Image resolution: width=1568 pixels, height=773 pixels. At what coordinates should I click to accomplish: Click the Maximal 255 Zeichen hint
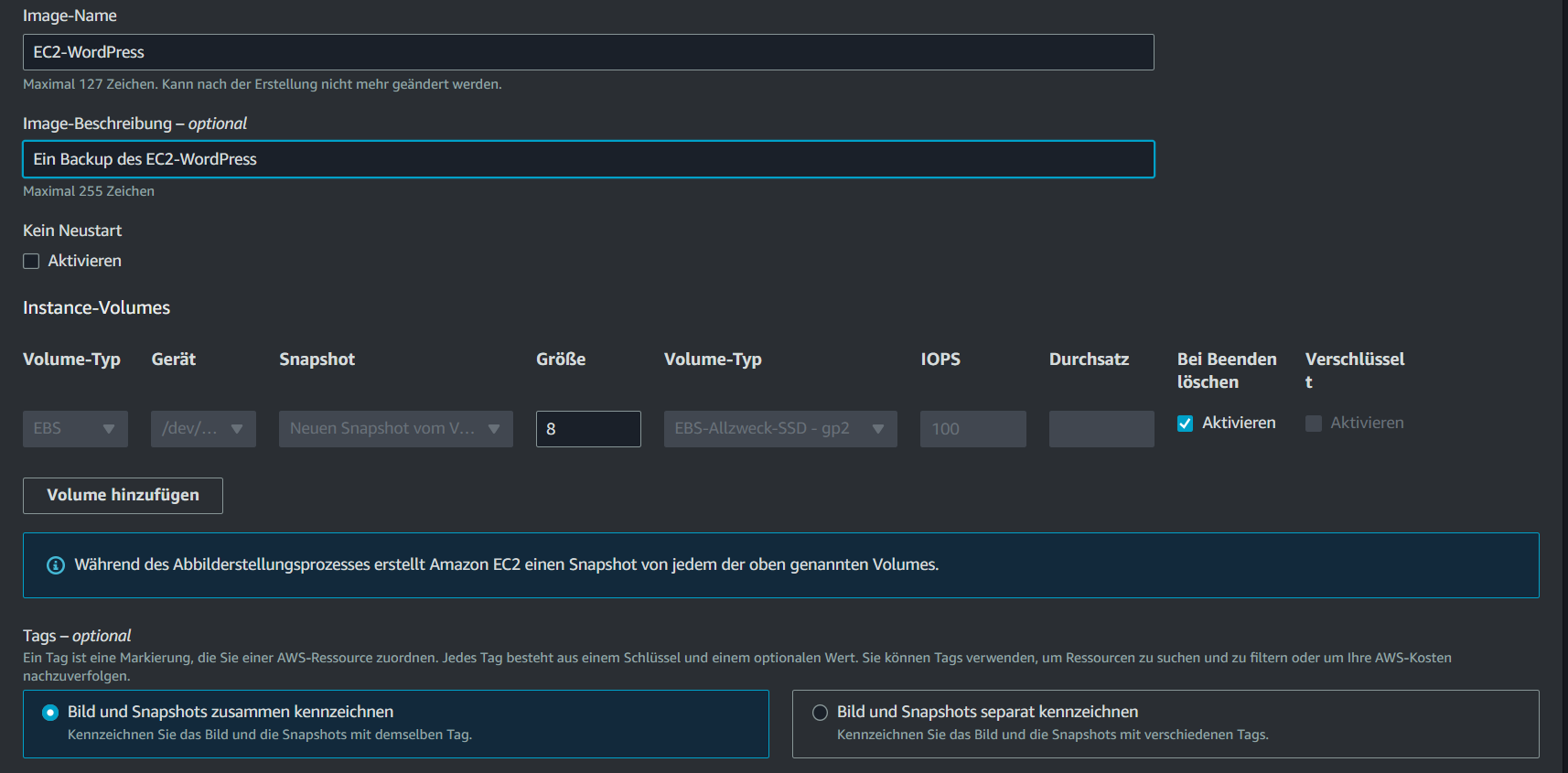coord(89,191)
